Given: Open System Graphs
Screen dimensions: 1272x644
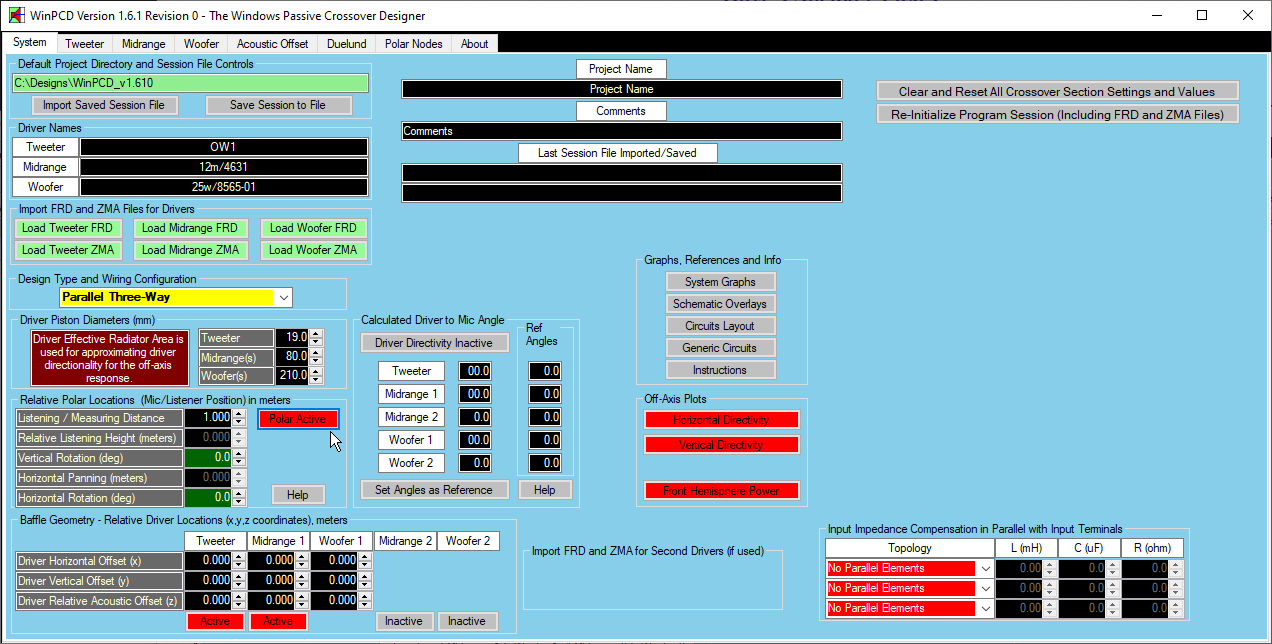Looking at the screenshot, I should pos(720,282).
